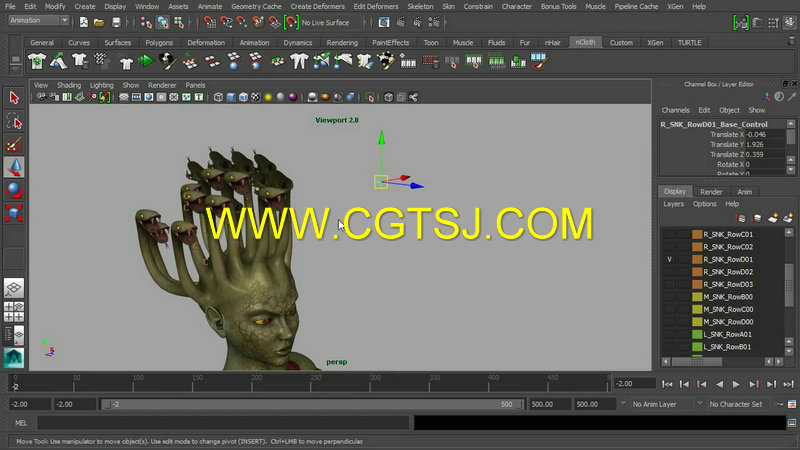Click Open Scene folder icon
This screenshot has width=800, height=450.
99,22
